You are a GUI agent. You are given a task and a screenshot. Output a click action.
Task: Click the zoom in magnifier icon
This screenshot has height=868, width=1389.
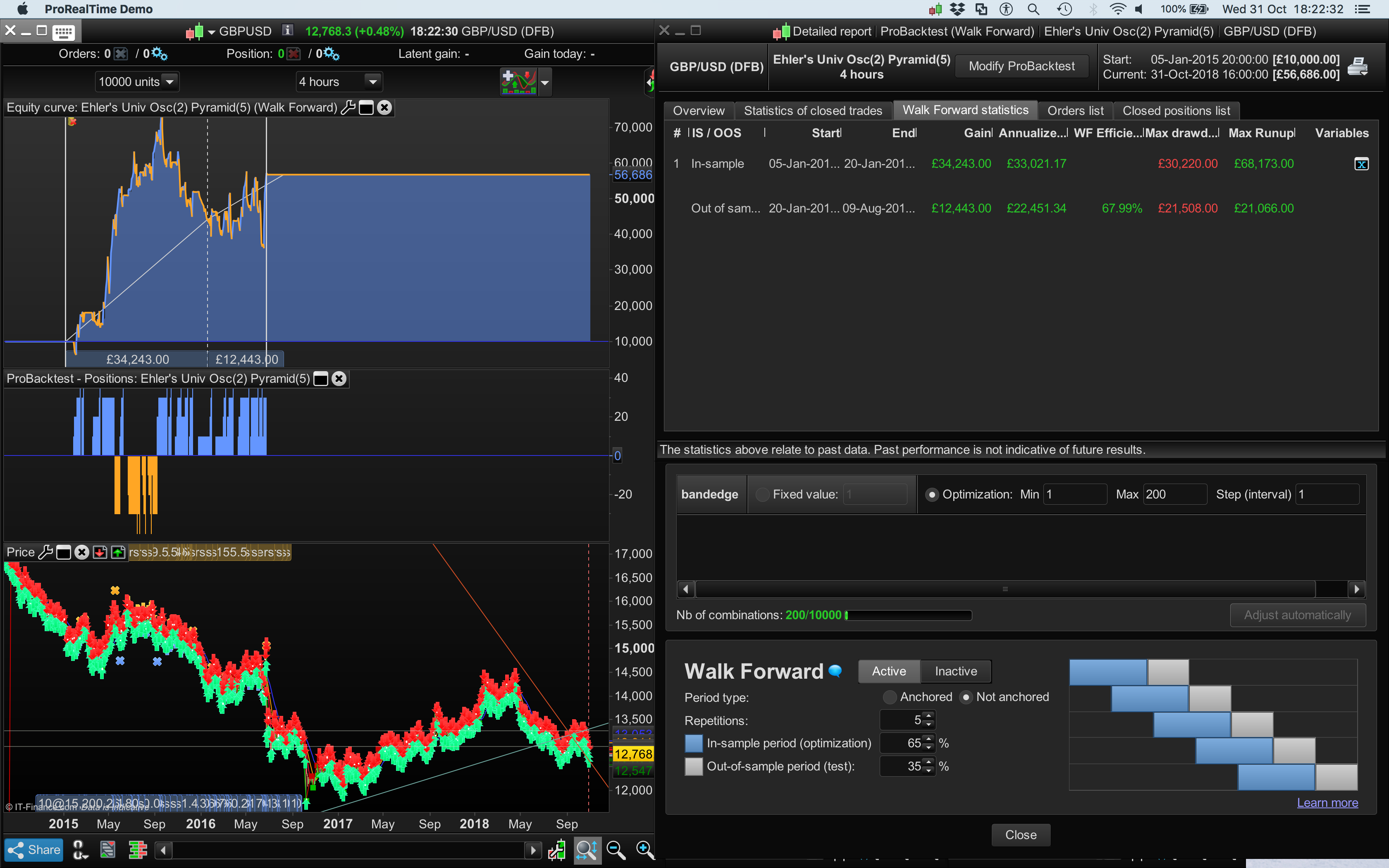(644, 850)
